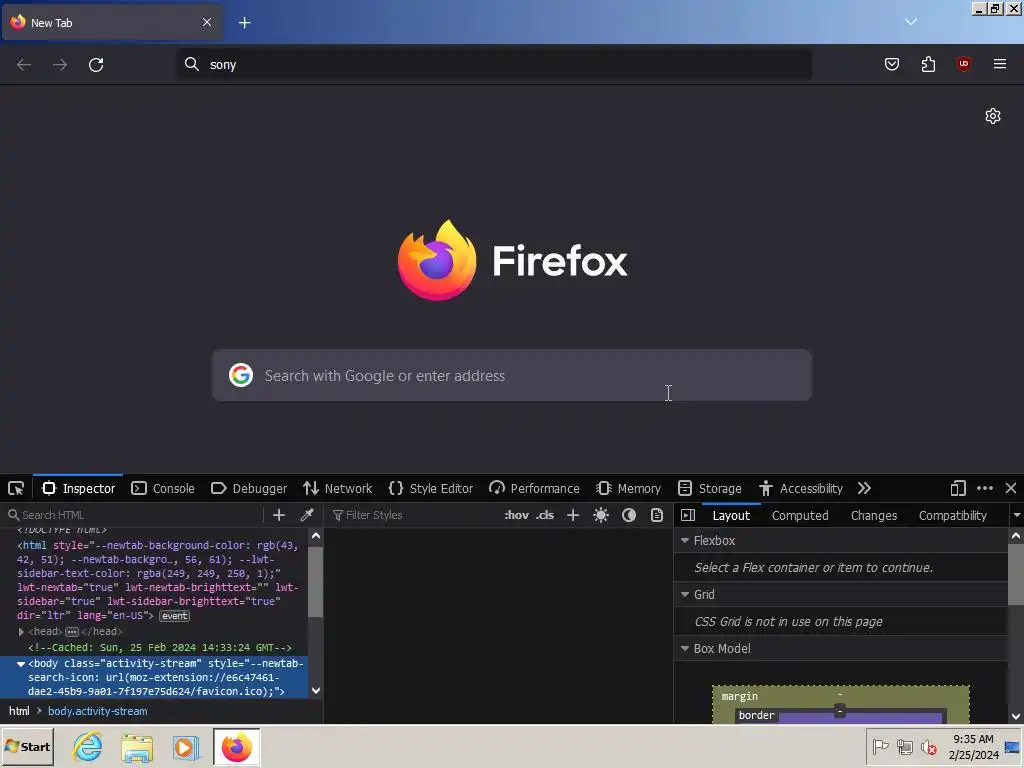Open the Debugger tab
Viewport: 1024px width, 768px height.
point(249,488)
